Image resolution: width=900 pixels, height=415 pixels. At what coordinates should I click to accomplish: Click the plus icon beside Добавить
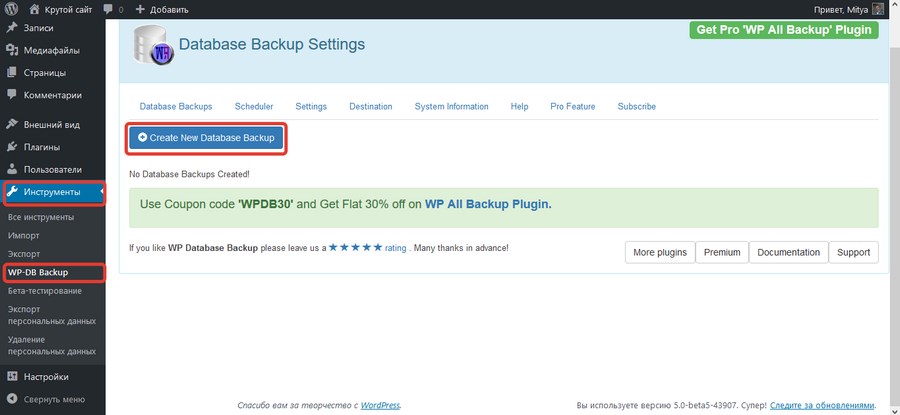[x=140, y=9]
